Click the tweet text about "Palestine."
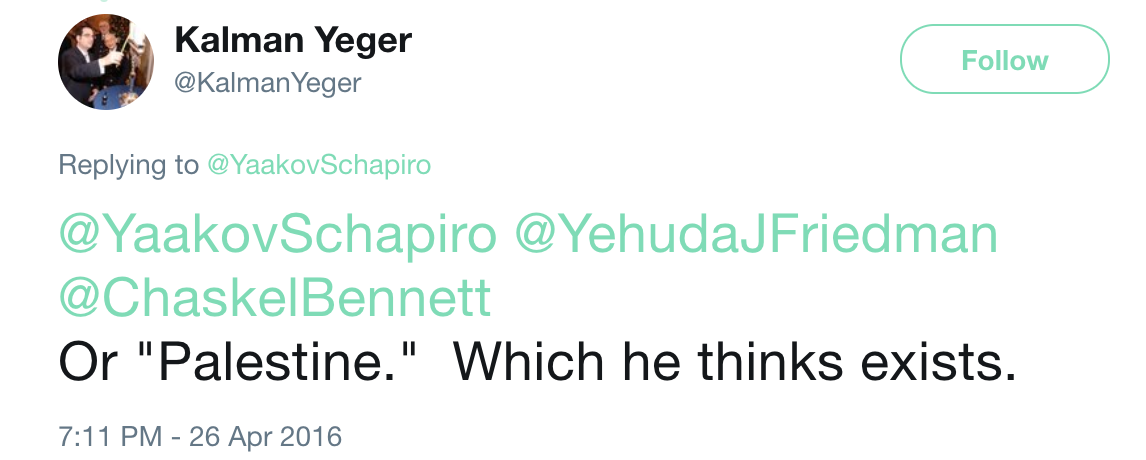Screen dimensions: 1146x460 coord(537,362)
